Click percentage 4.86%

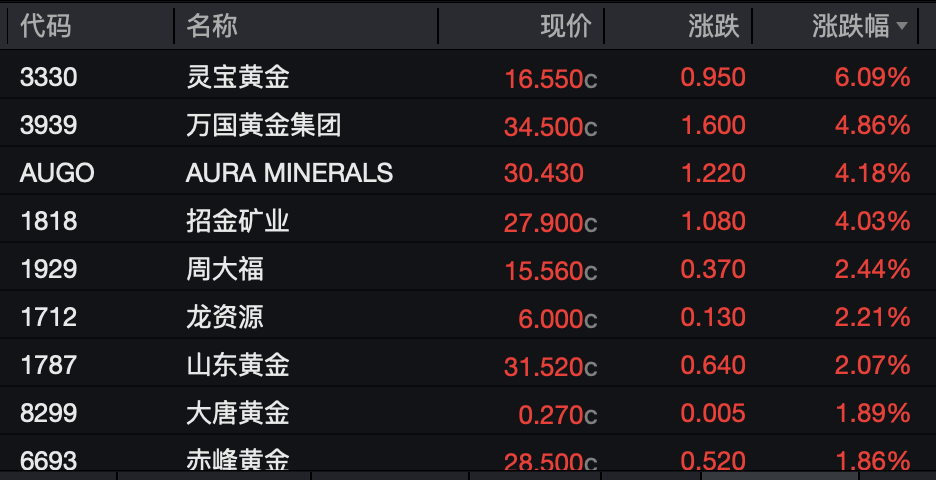(873, 125)
